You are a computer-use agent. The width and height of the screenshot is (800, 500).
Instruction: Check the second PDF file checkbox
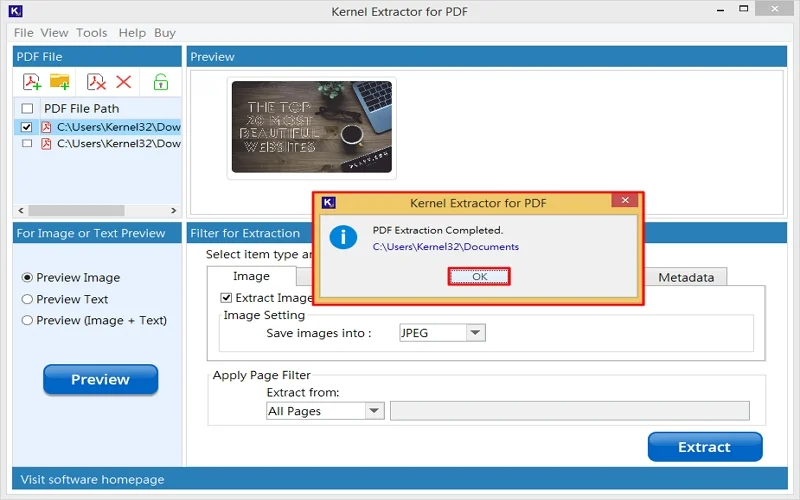tap(27, 143)
